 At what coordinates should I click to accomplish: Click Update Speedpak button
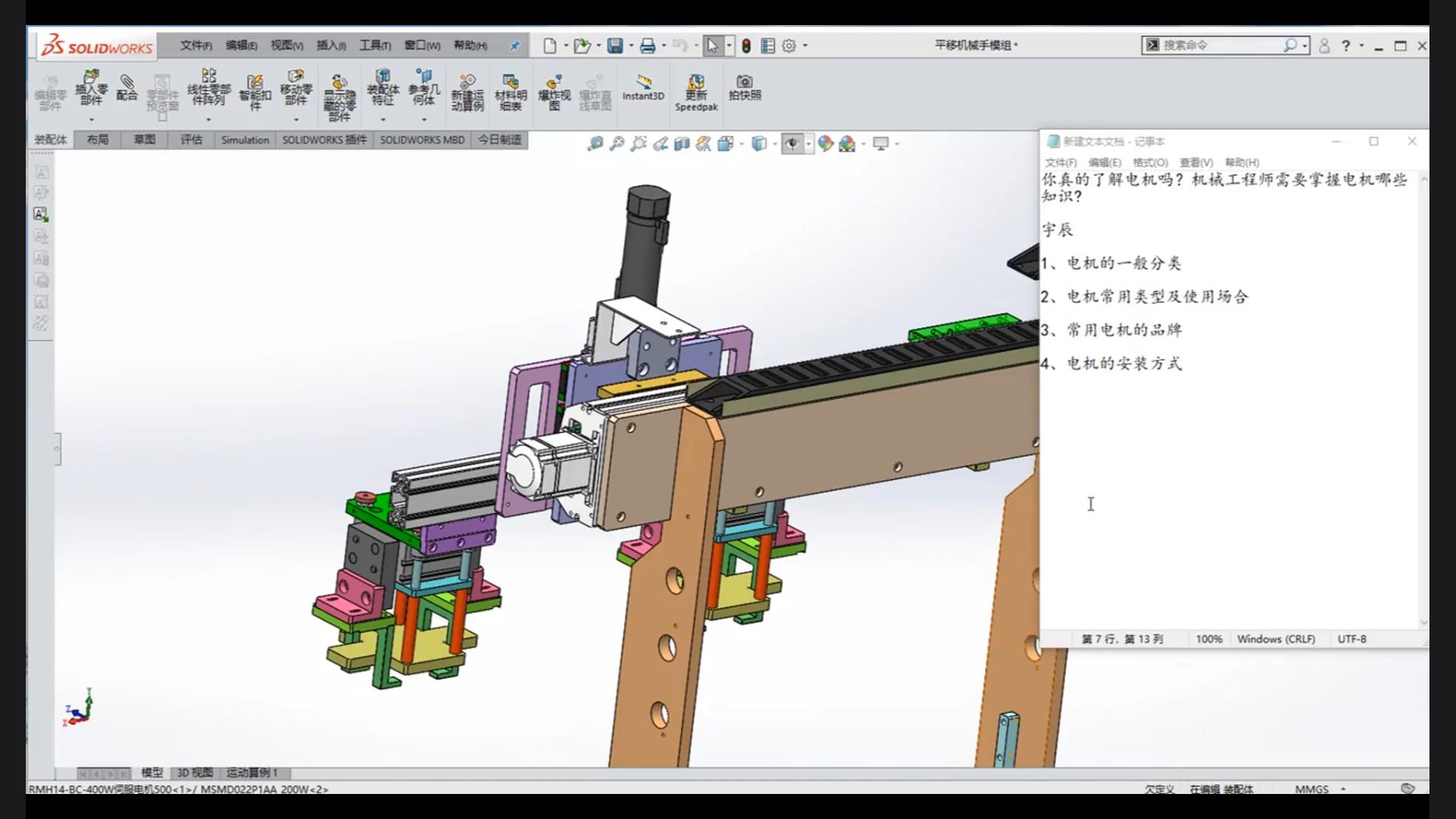696,93
